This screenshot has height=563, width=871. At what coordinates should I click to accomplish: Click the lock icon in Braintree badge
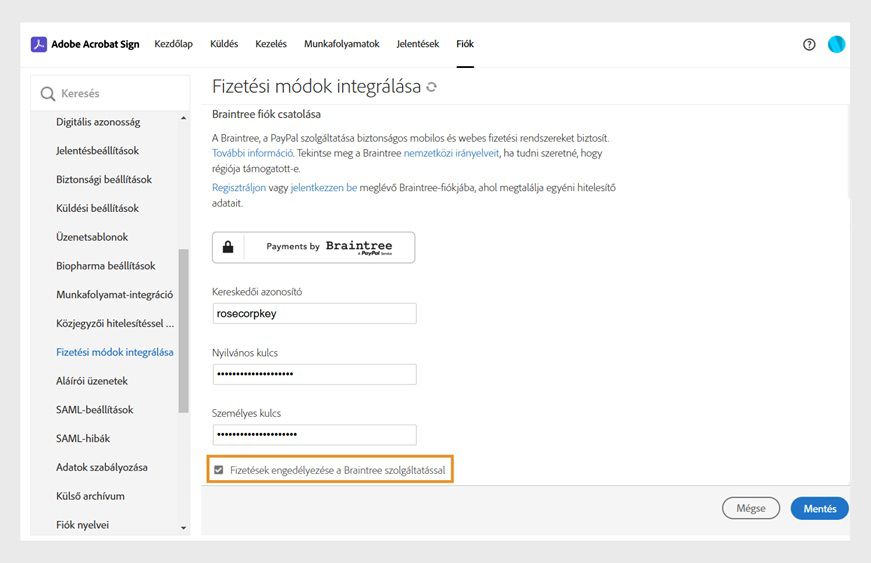pos(228,247)
